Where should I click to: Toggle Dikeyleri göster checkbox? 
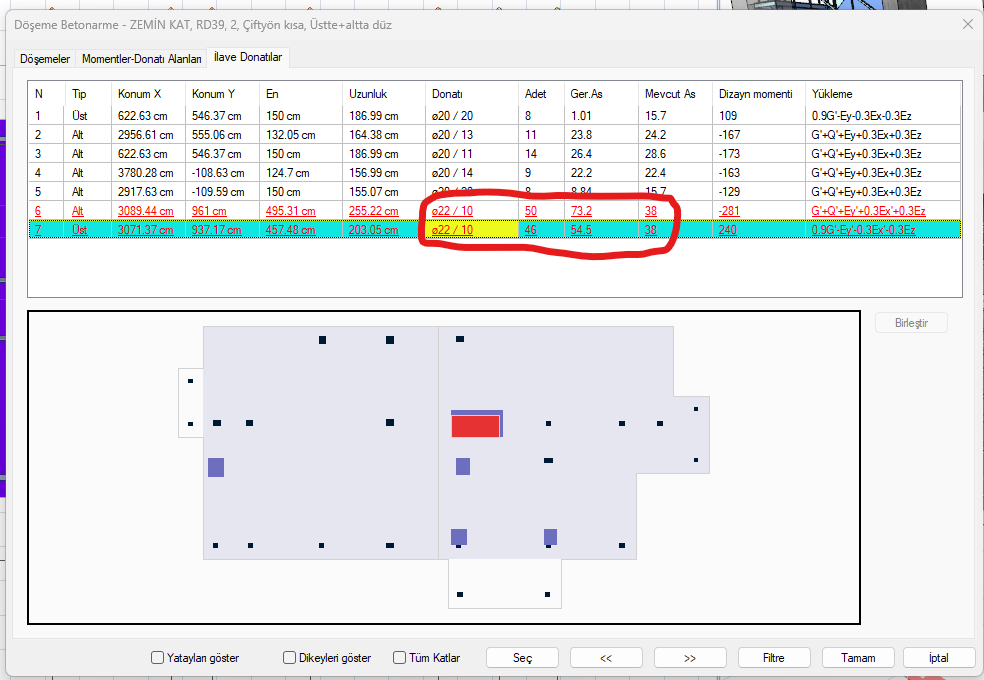pos(290,658)
